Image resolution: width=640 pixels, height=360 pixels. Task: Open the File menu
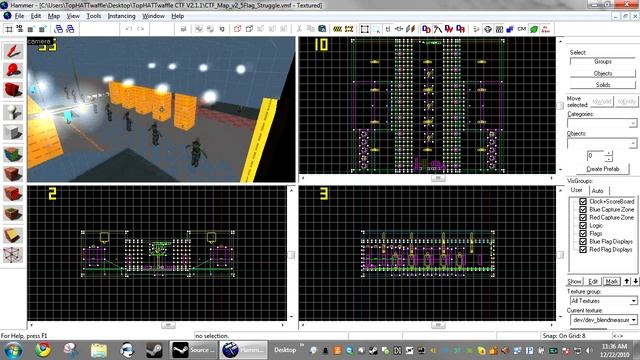[x=19, y=16]
